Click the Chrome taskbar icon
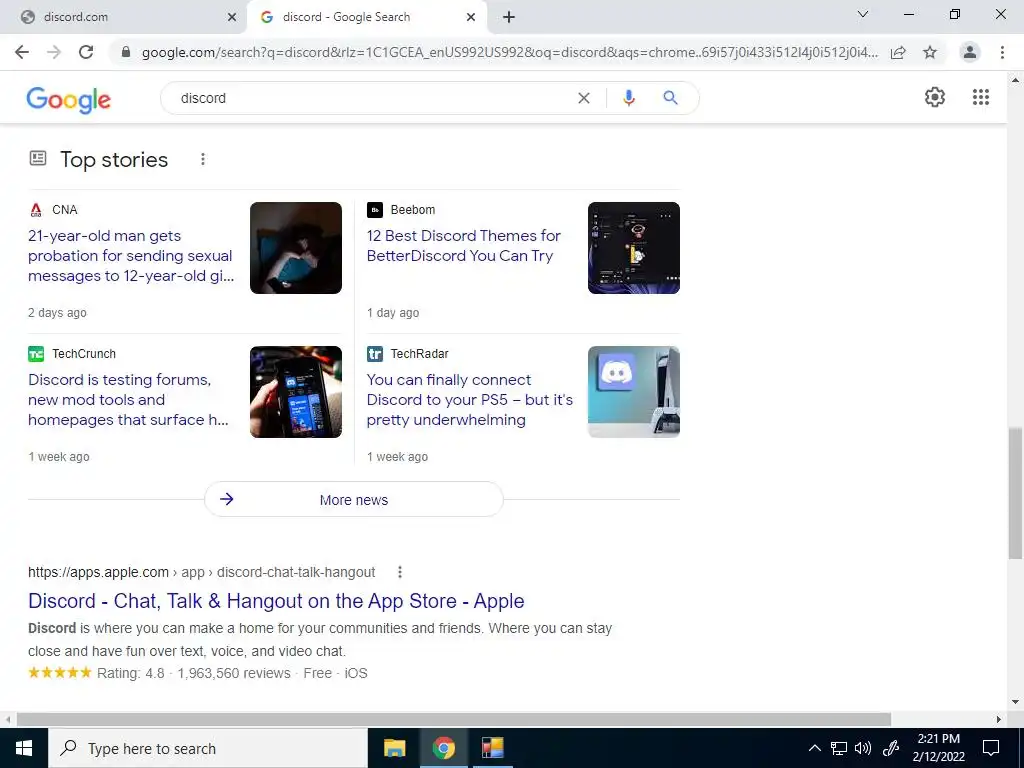 click(x=443, y=748)
